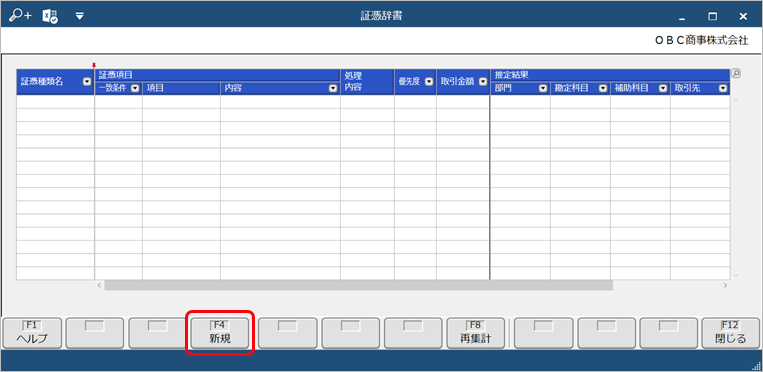Open the 補助科目 column filter dropdown
This screenshot has width=763, height=372.
pos(663,89)
